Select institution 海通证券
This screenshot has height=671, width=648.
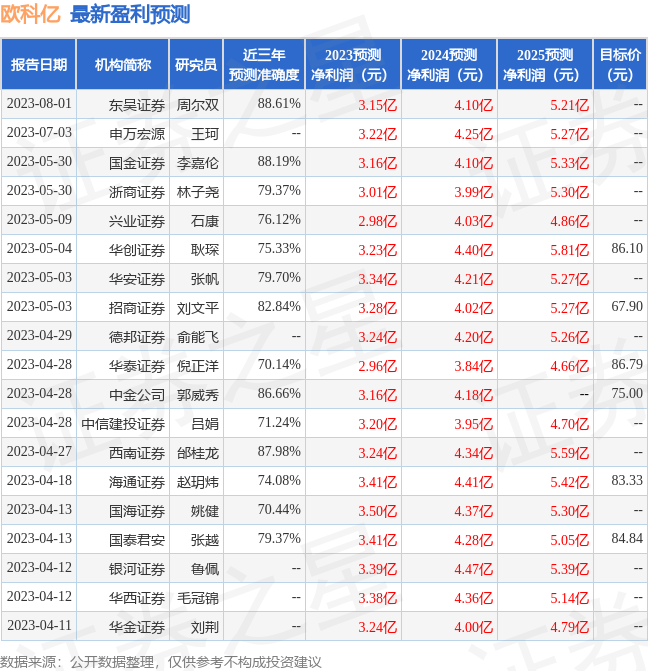[137, 483]
